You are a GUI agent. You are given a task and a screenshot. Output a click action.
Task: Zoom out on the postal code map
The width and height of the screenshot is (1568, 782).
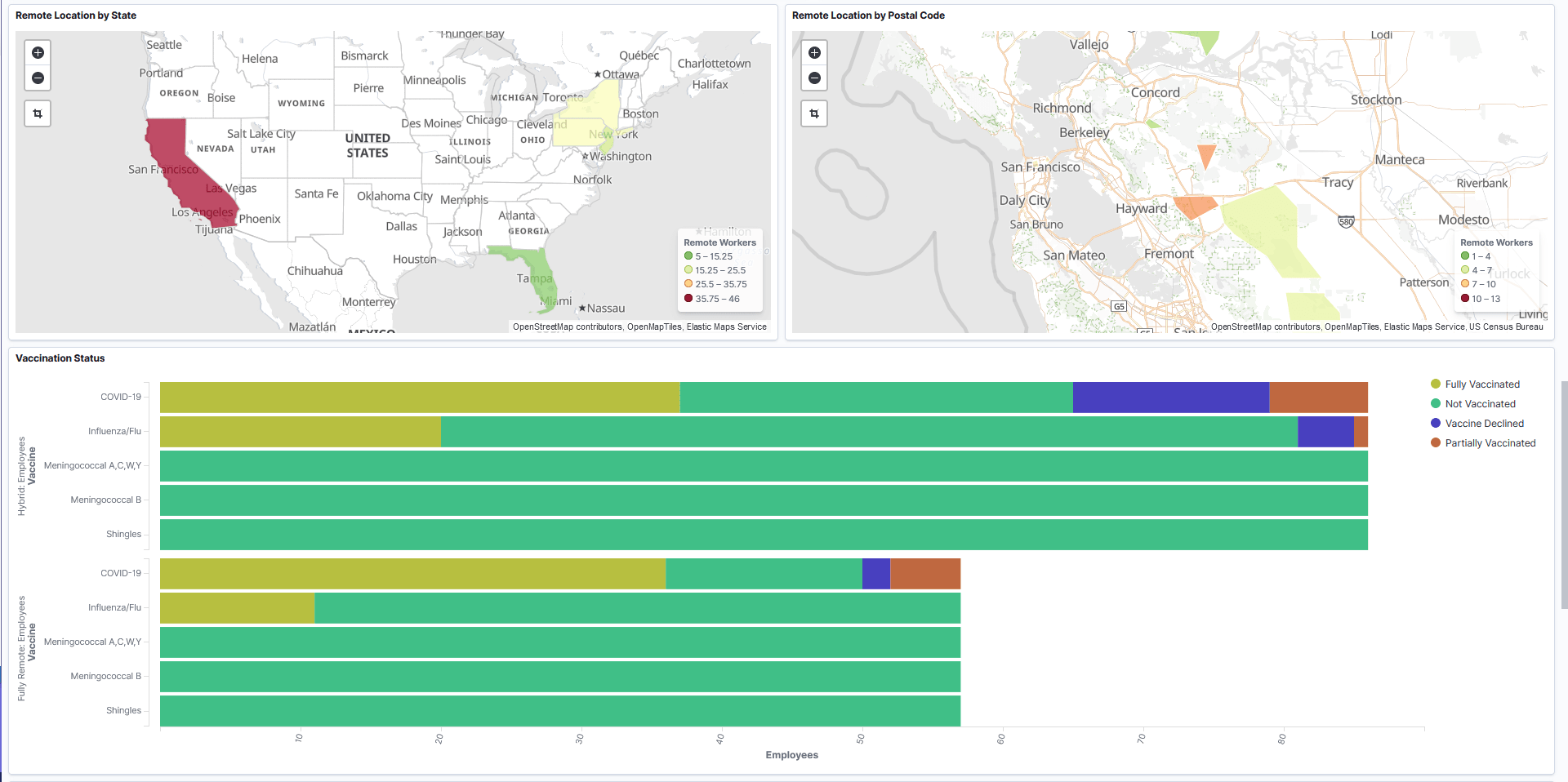[x=814, y=78]
